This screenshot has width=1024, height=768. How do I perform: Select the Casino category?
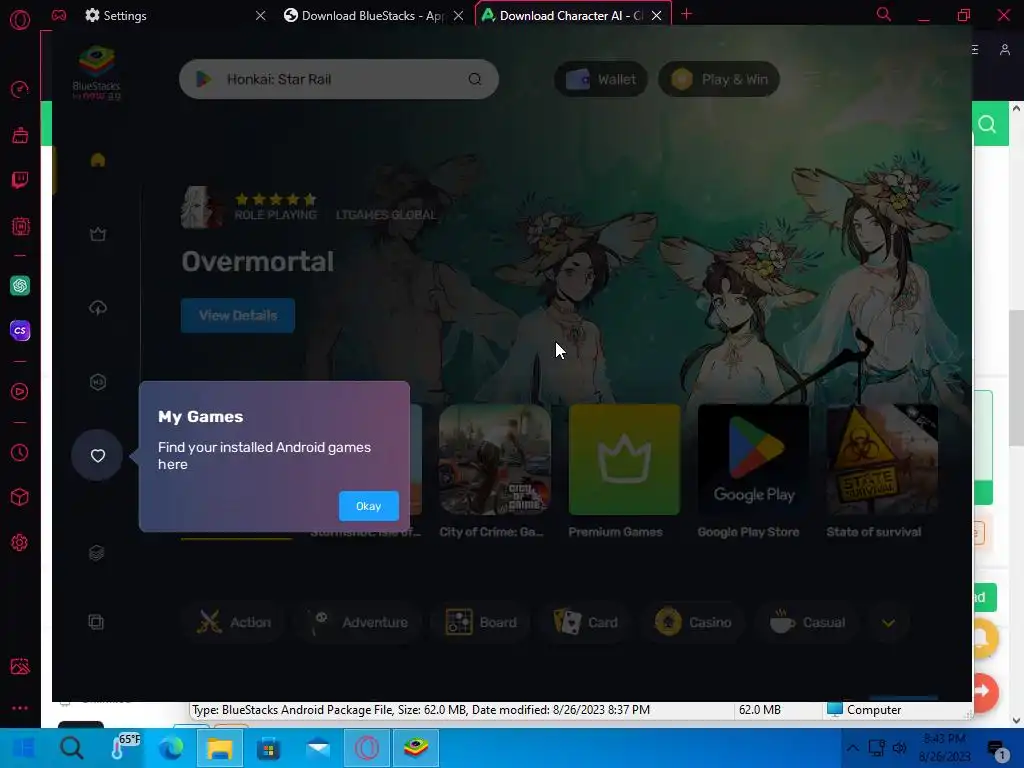pyautogui.click(x=694, y=622)
